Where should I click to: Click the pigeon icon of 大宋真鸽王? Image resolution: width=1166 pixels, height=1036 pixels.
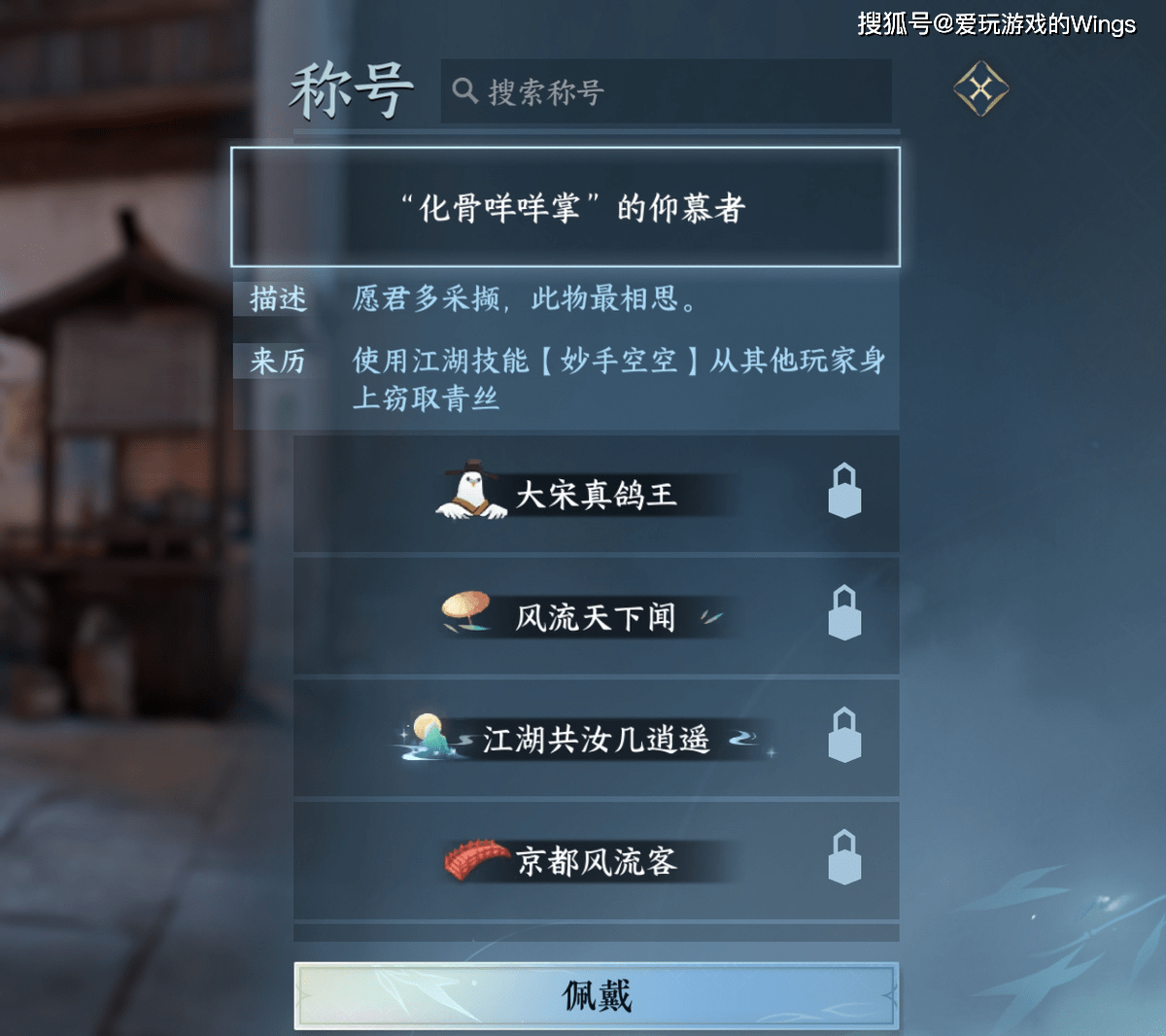472,490
